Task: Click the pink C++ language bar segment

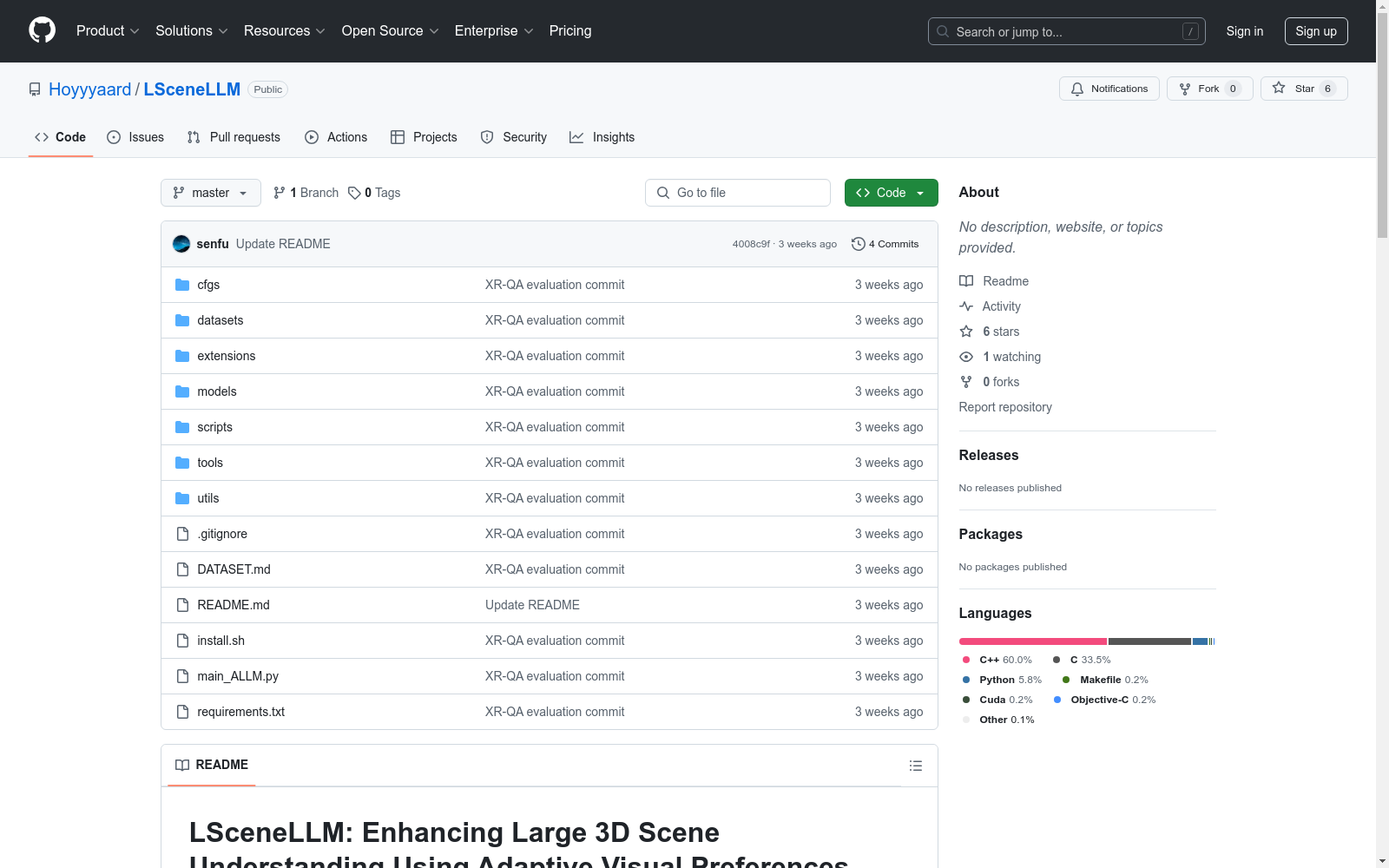Action: click(1033, 641)
